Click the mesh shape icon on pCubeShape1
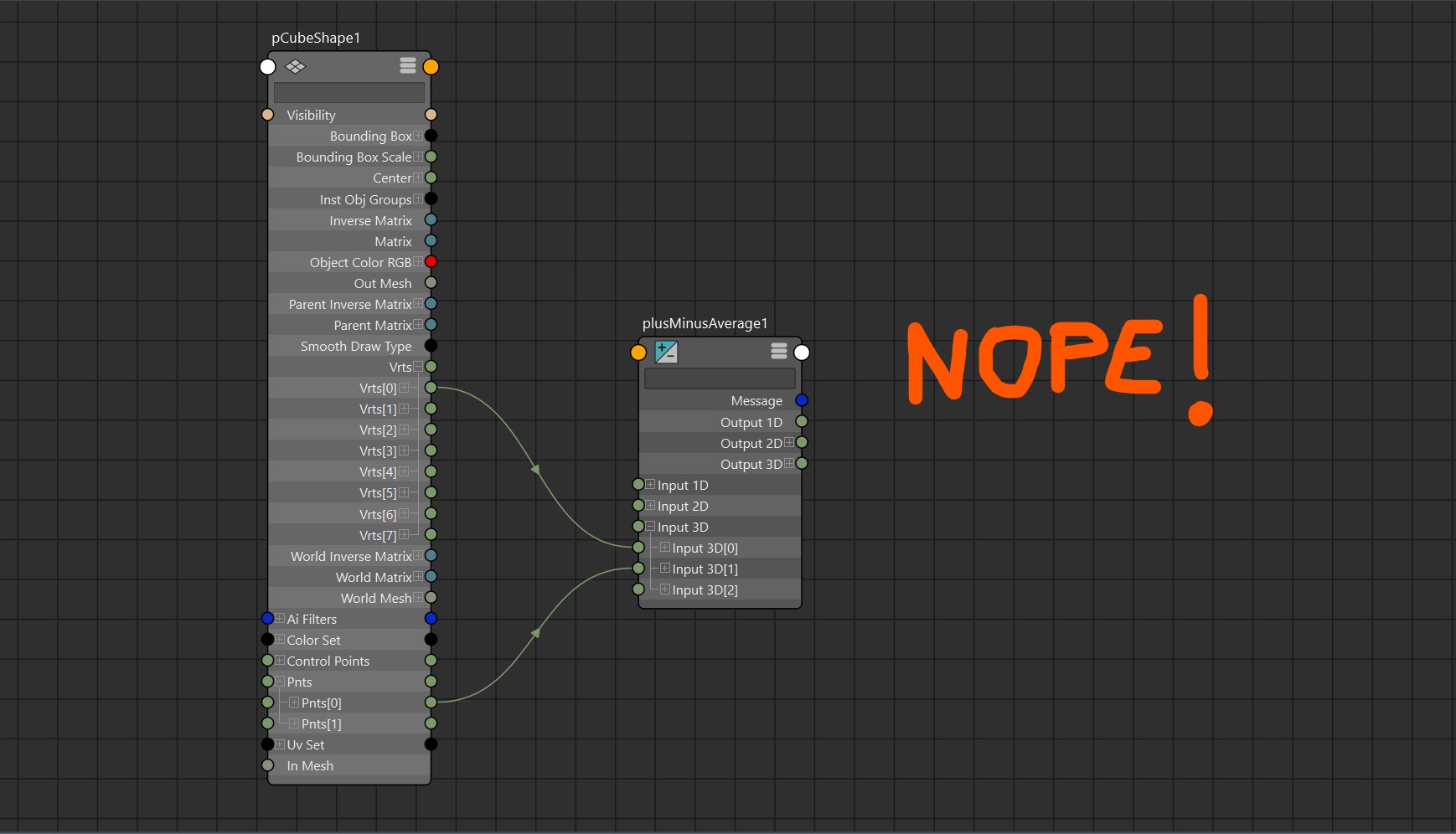Screen dimensions: 1456x834 pos(296,67)
